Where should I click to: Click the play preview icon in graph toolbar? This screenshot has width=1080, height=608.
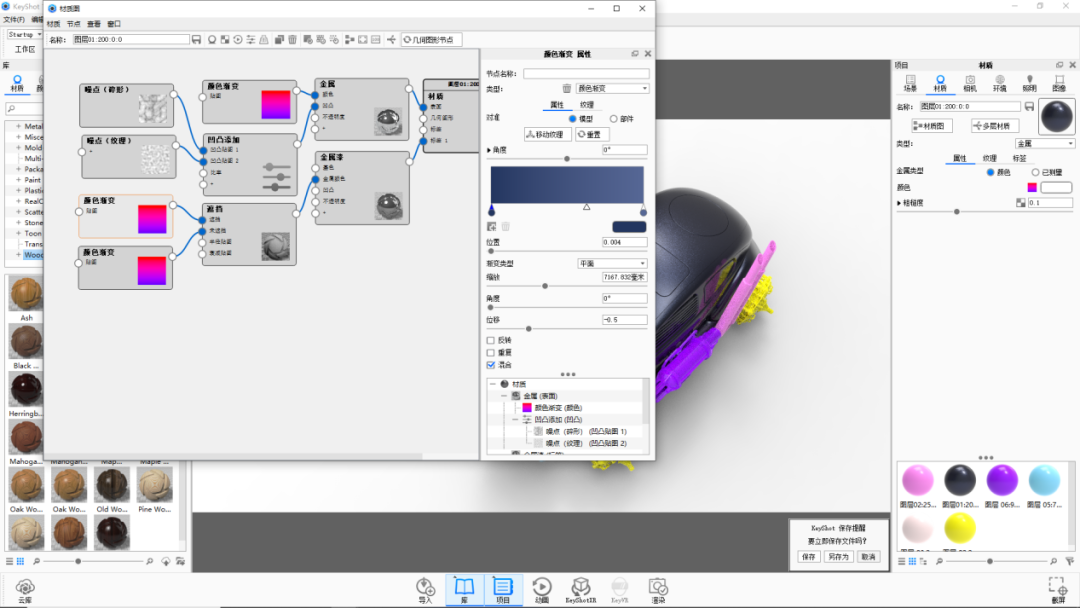click(238, 40)
